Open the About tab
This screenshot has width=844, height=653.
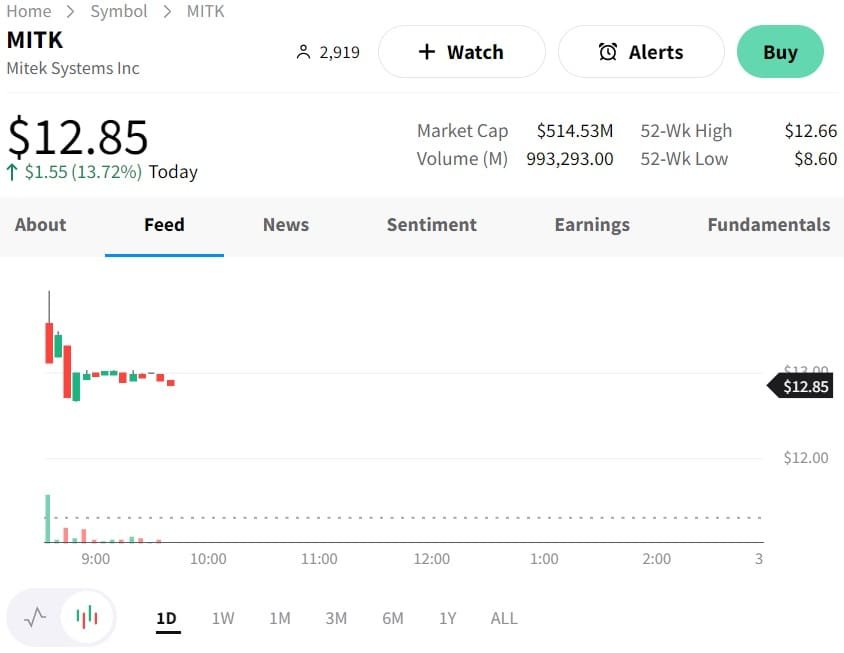click(x=41, y=225)
